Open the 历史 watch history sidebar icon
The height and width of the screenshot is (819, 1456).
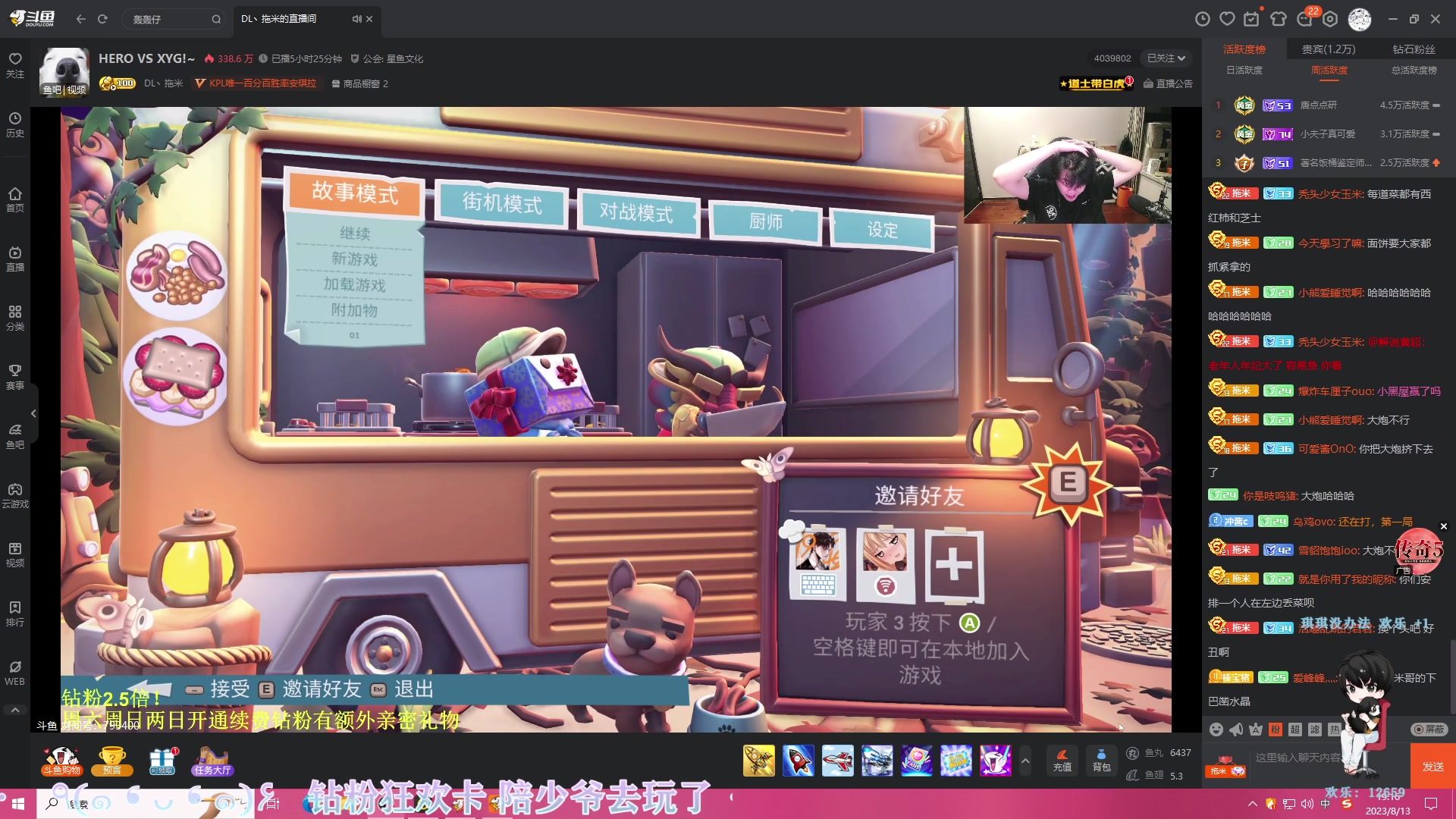(x=15, y=124)
